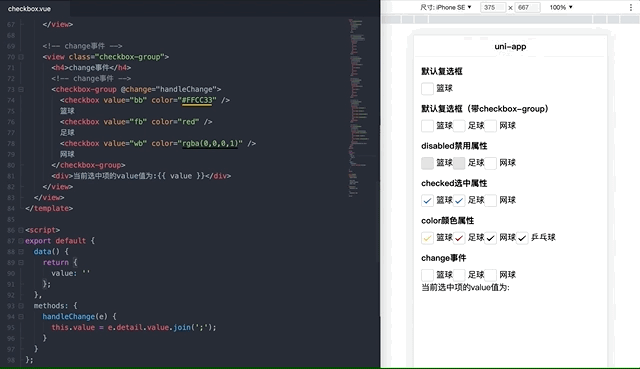Screen dimensions: 640x369
Task: Click the closing template tag on line 84
Action: click(x=49, y=209)
